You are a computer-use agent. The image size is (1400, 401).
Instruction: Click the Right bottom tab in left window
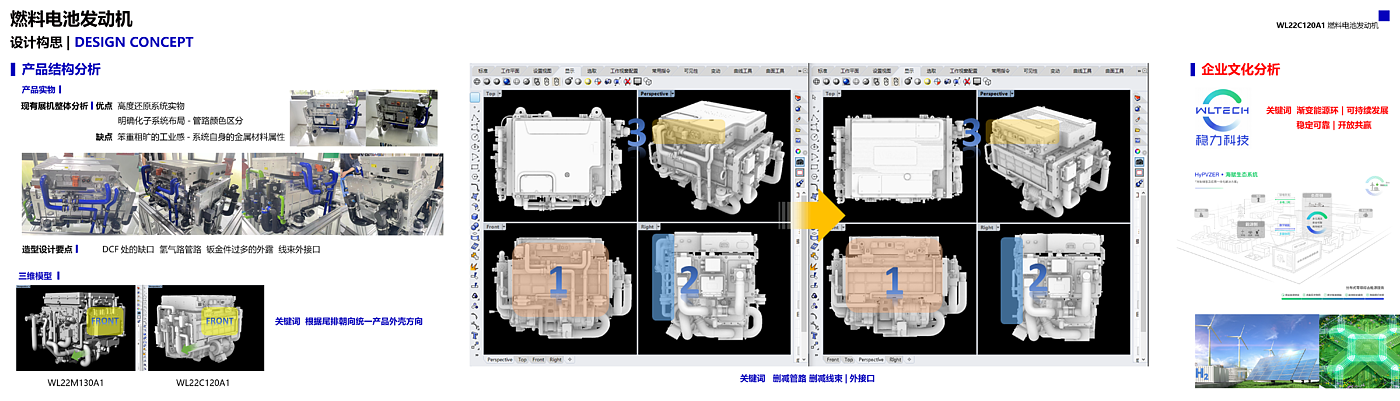[x=556, y=359]
